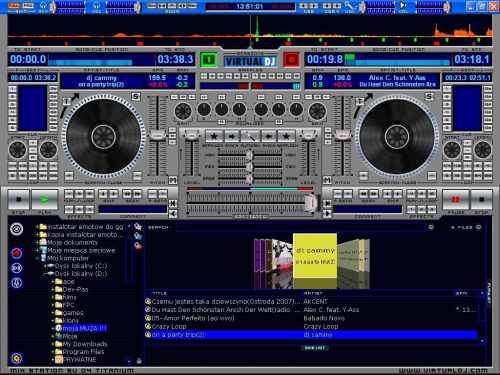Click the left Beatlock star button
This screenshot has width=500, height=375.
click(x=214, y=136)
